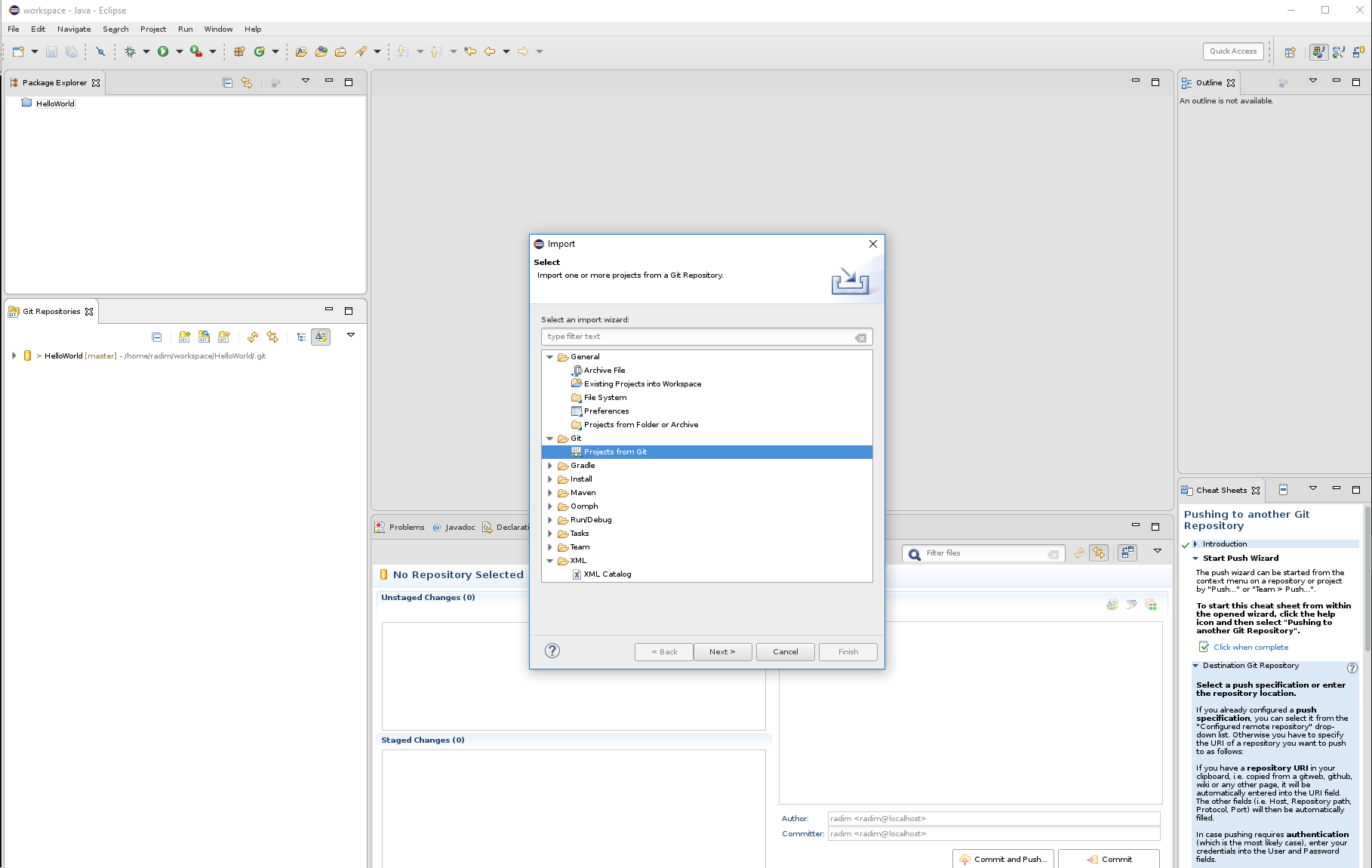Click the green Run button in toolbar
Viewport: 1372px width, 868px height.
point(163,51)
